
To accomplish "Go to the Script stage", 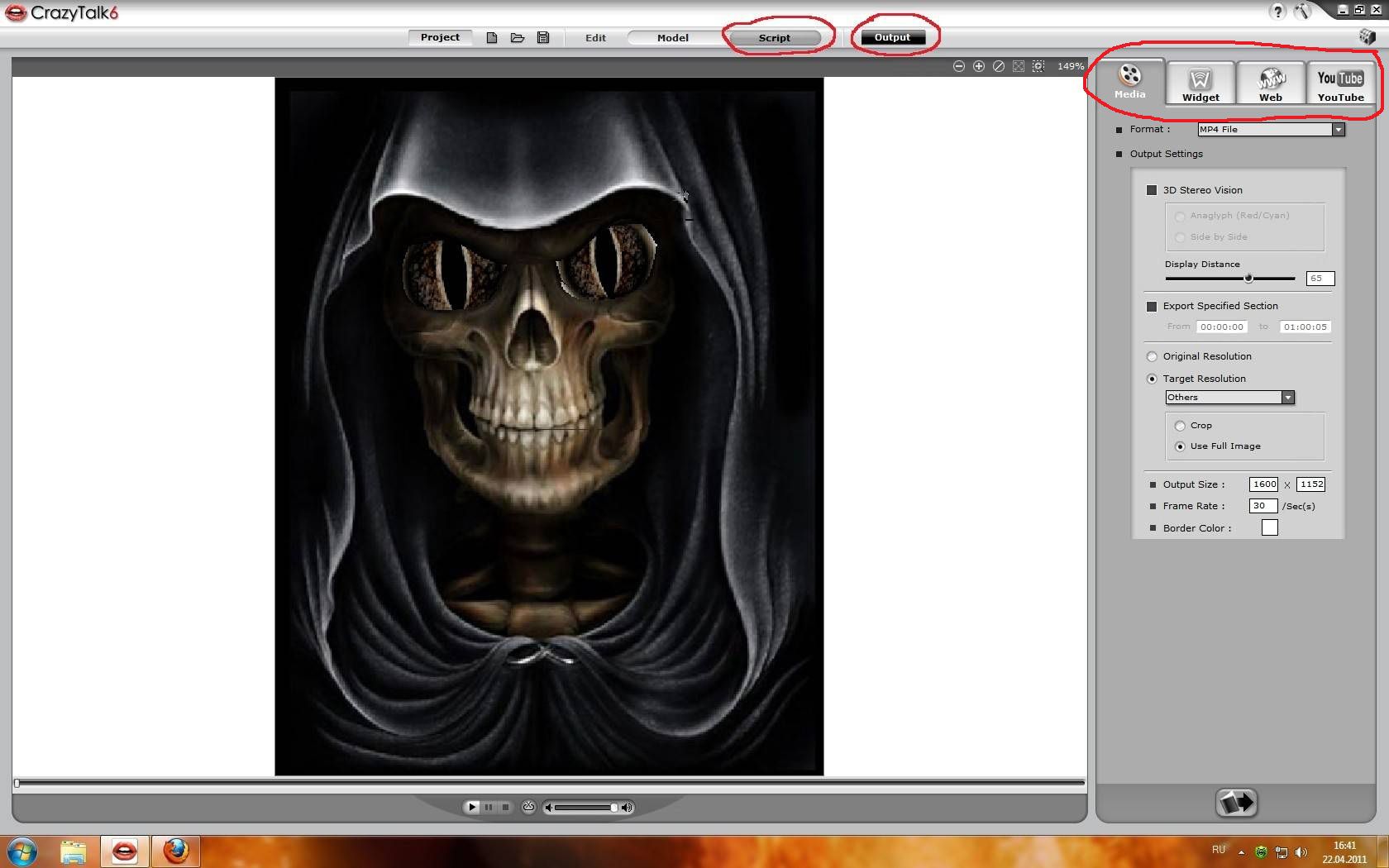I will click(x=775, y=38).
